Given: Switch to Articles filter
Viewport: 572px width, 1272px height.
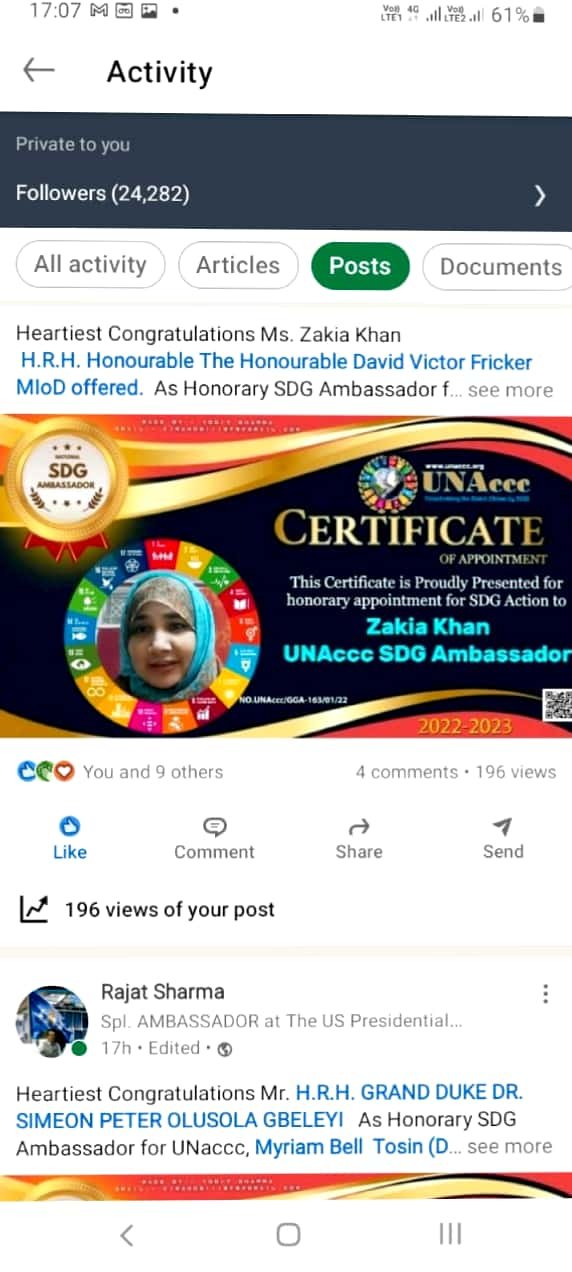Looking at the screenshot, I should [238, 265].
